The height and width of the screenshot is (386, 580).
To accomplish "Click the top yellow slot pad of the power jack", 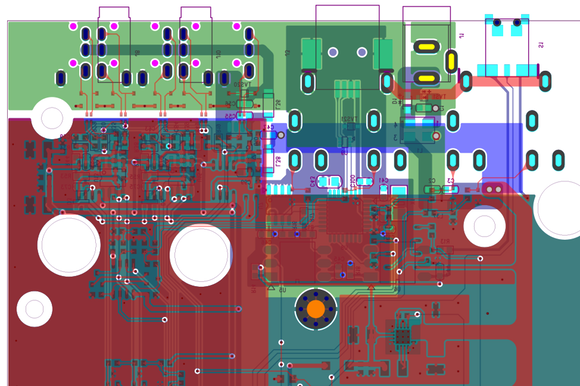I will 426,47.
